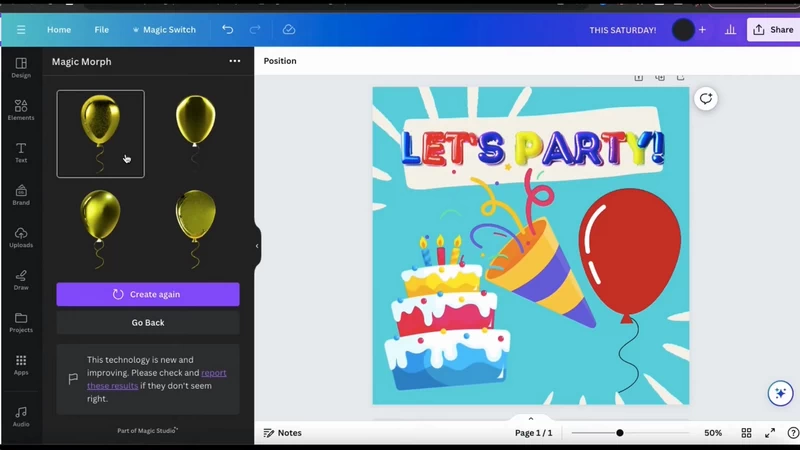This screenshot has width=800, height=450.
Task: Toggle grid view of pages
Action: [x=746, y=433]
